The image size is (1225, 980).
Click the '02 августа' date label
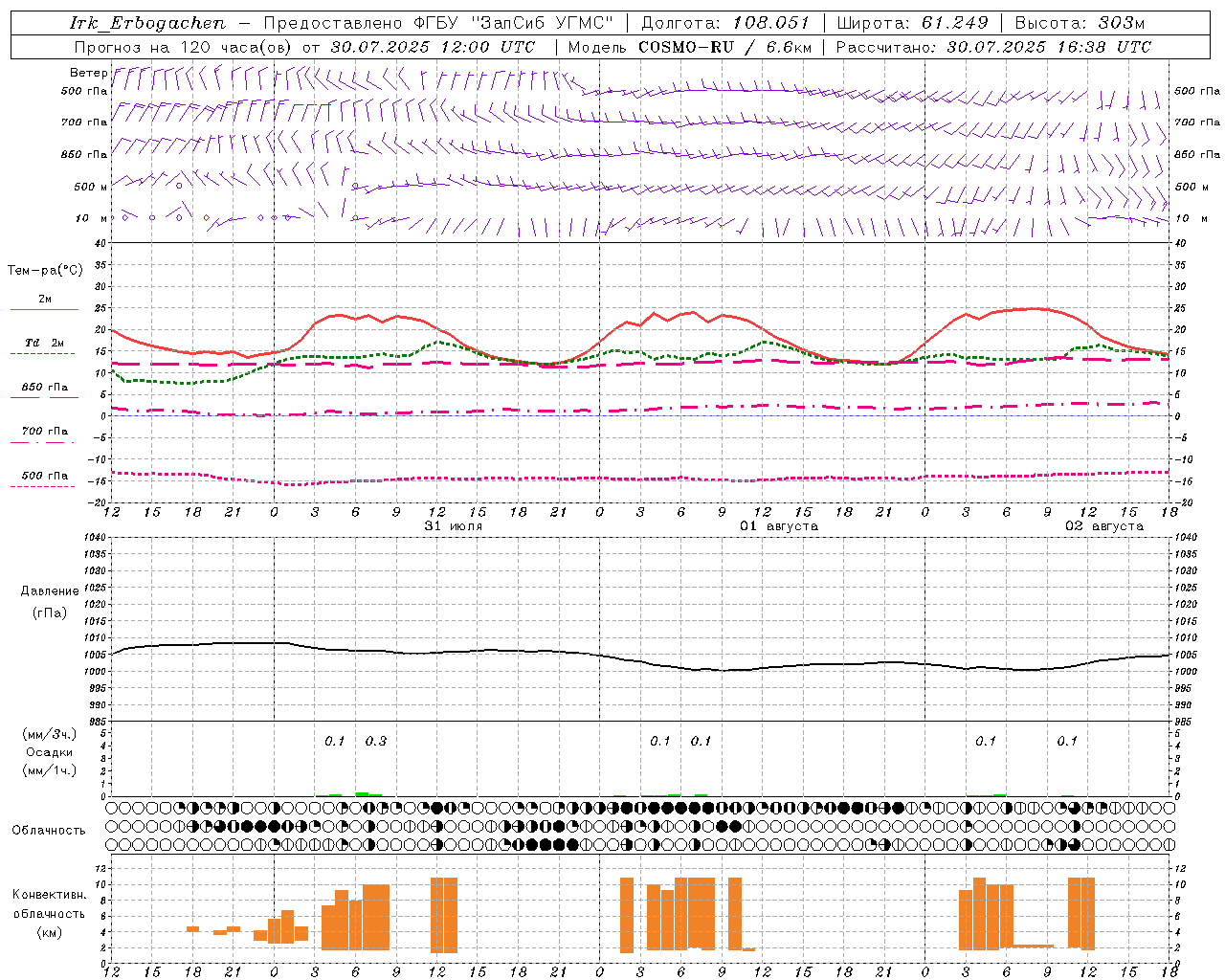tap(1104, 526)
